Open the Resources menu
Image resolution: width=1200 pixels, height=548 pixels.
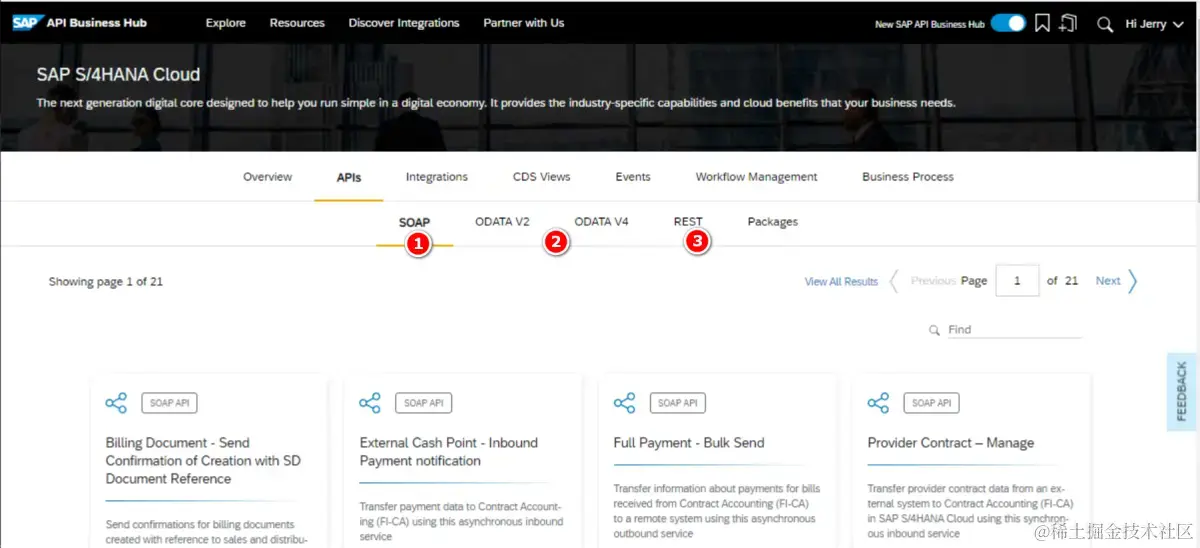click(297, 23)
